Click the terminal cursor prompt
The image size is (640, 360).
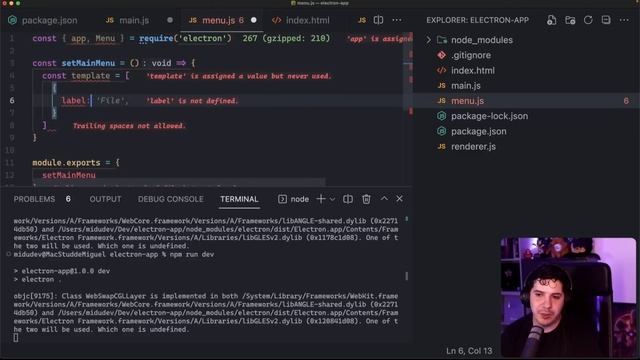16,338
